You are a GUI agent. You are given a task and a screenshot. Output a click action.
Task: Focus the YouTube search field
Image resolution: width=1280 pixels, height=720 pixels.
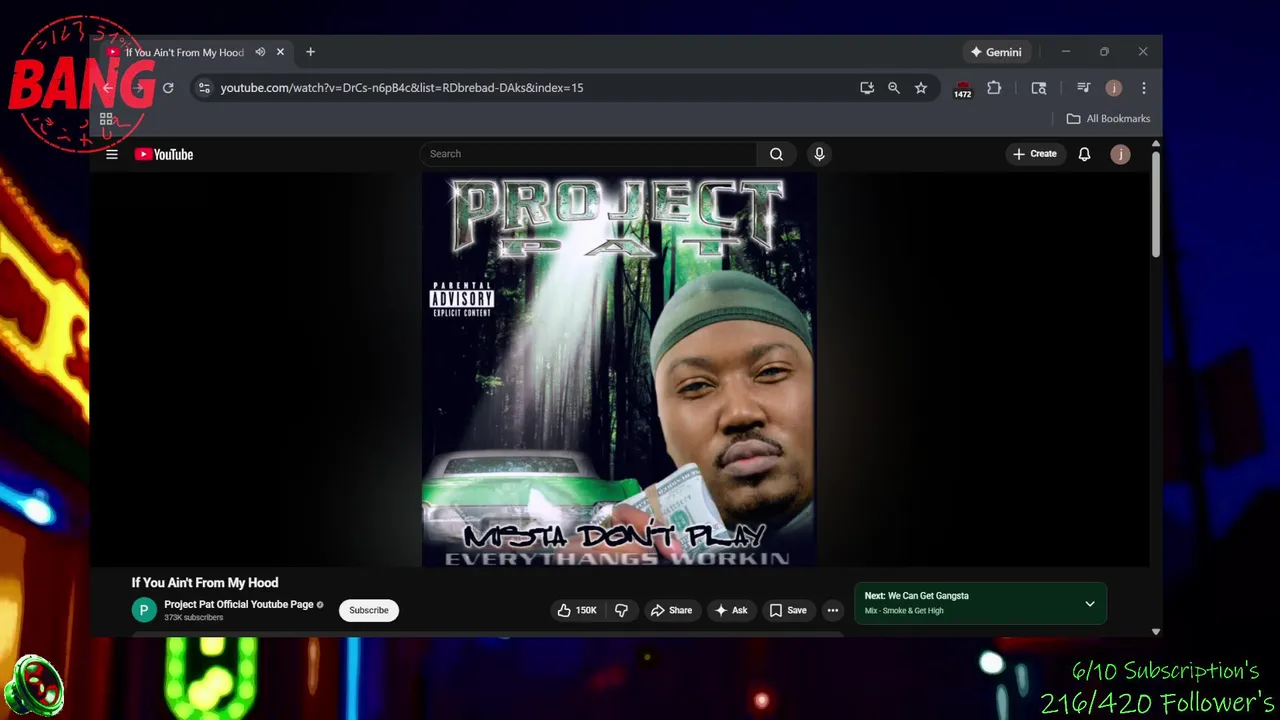click(588, 154)
